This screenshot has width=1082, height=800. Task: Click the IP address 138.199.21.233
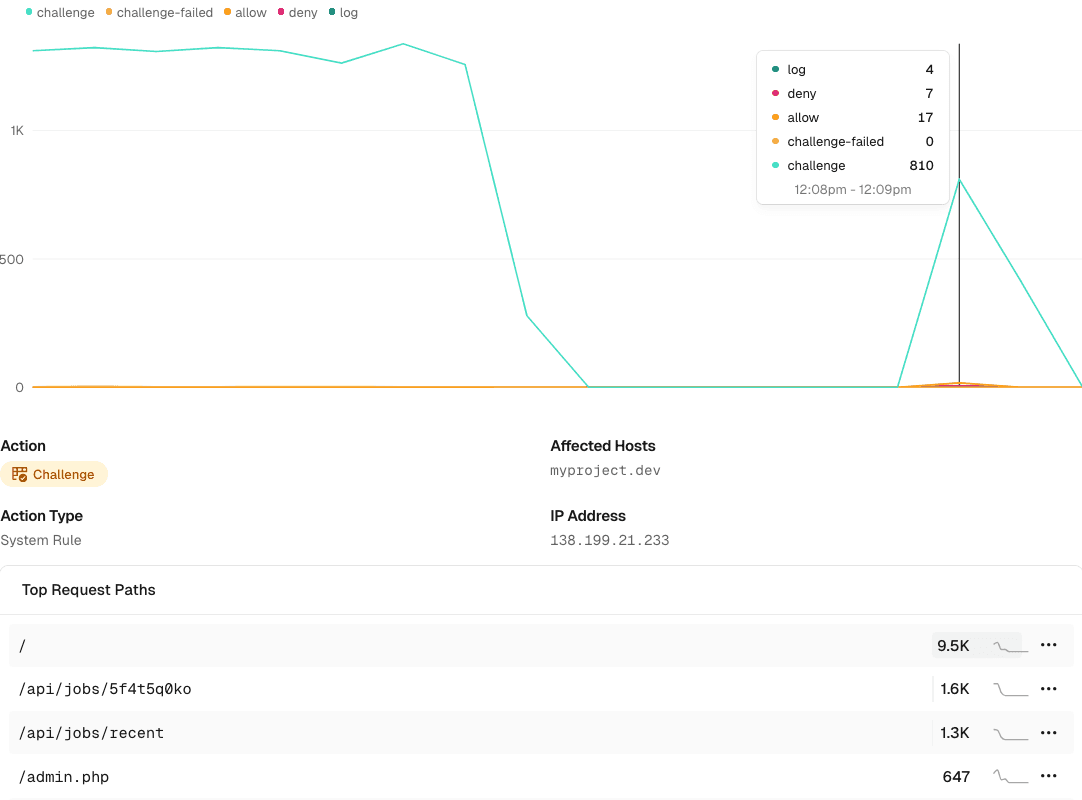click(609, 540)
